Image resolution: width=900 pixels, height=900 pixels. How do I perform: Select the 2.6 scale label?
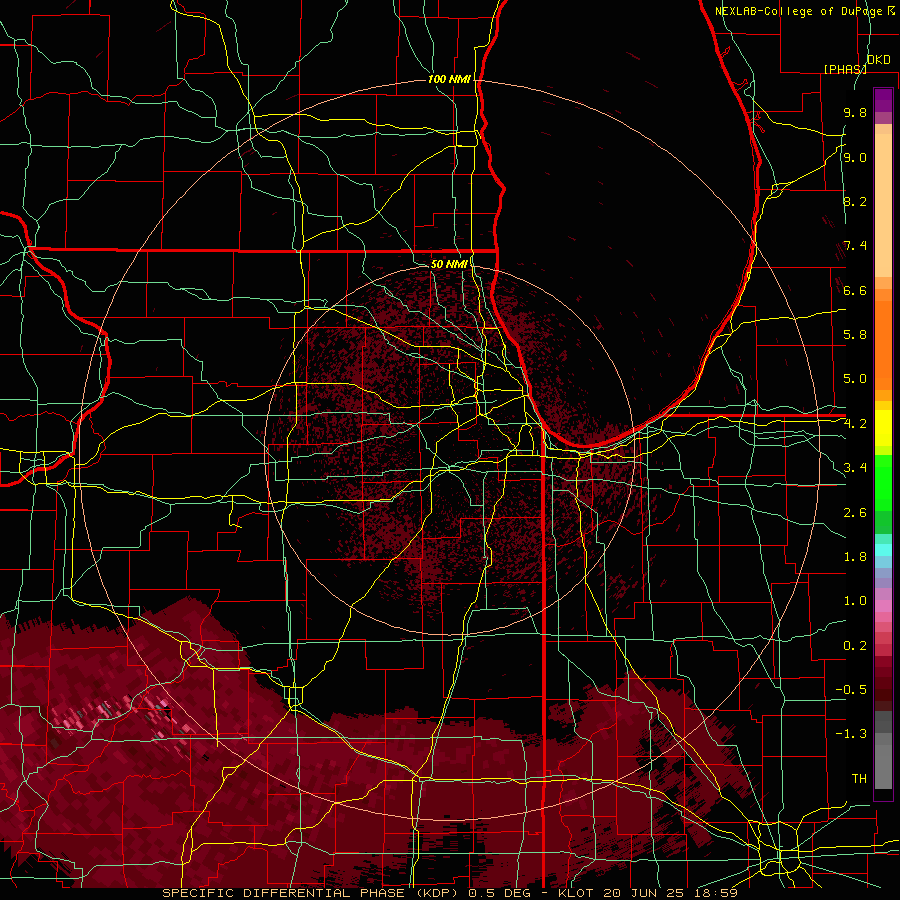tap(855, 513)
